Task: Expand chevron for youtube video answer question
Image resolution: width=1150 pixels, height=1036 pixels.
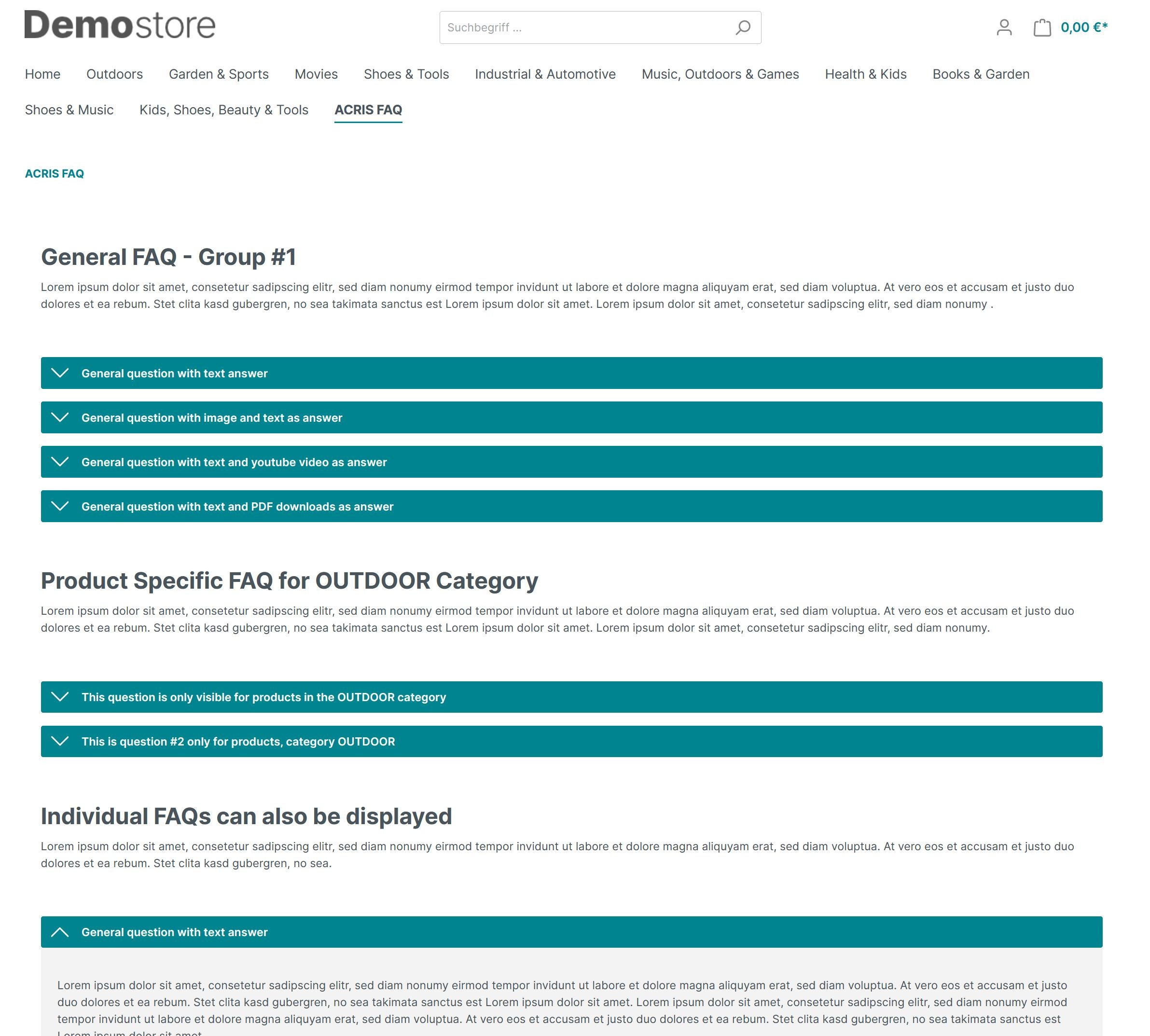Action: pyautogui.click(x=60, y=462)
